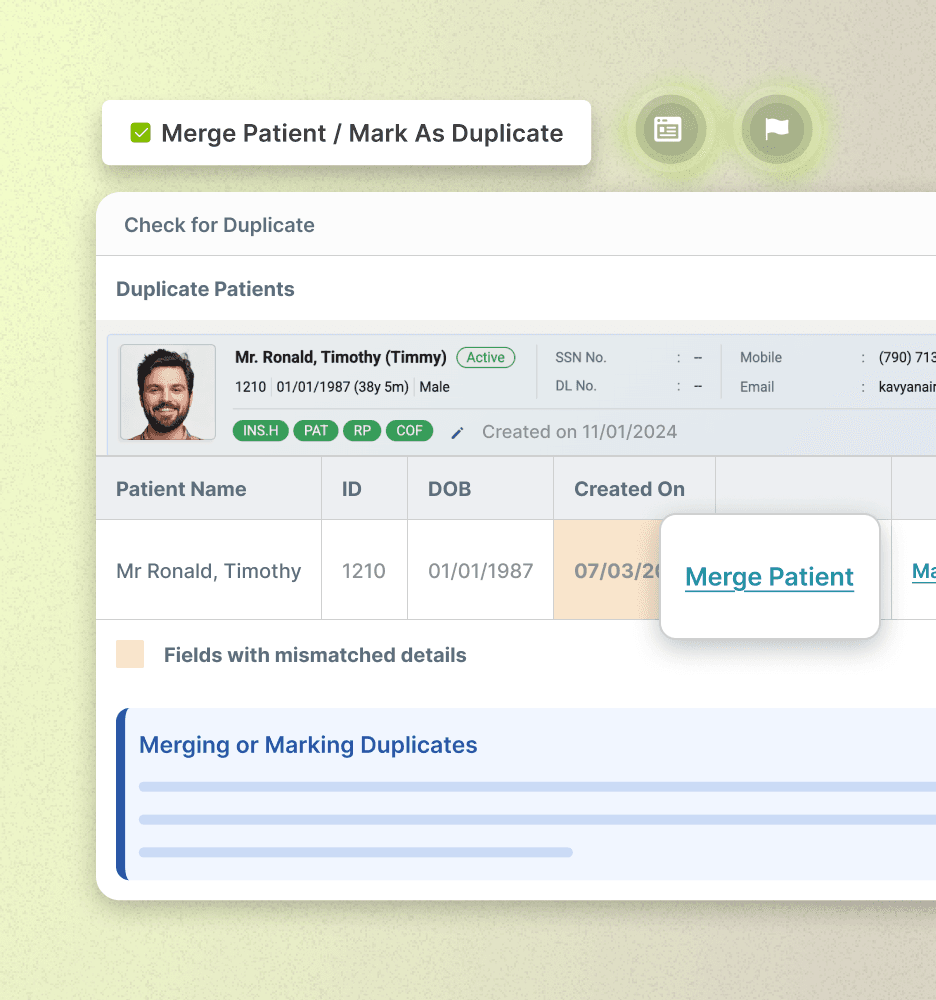Image resolution: width=936 pixels, height=1000 pixels.
Task: Open the list-view round icon button
Action: point(670,129)
